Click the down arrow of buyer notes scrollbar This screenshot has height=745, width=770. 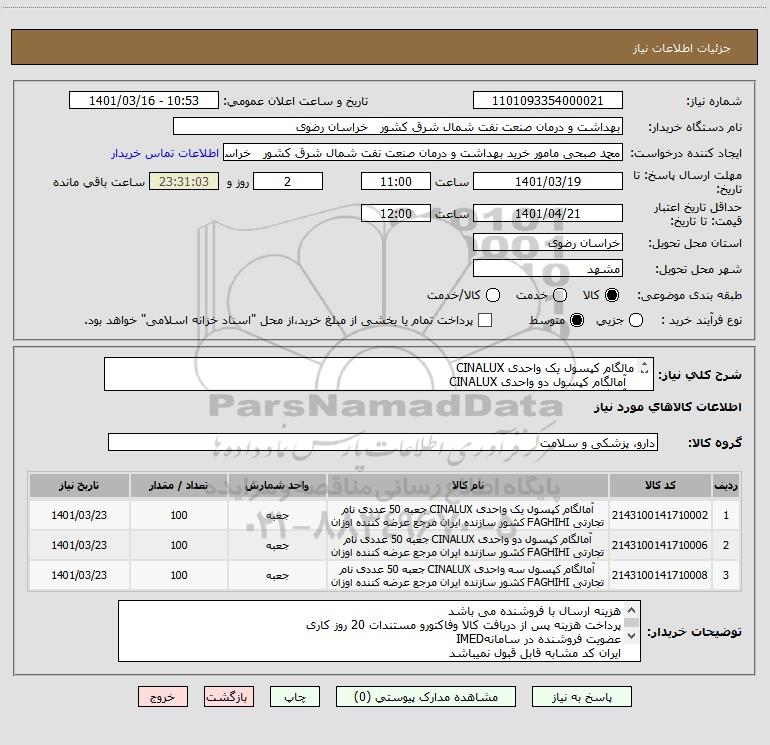pos(632,635)
